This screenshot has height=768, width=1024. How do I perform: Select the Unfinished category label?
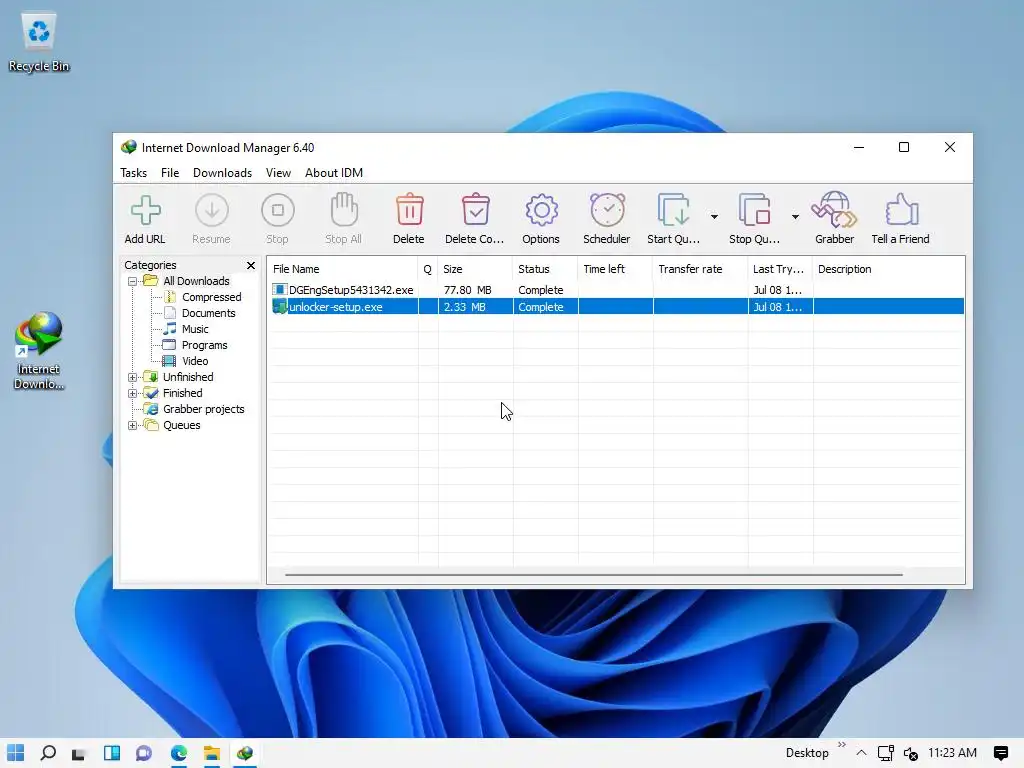[x=188, y=377]
